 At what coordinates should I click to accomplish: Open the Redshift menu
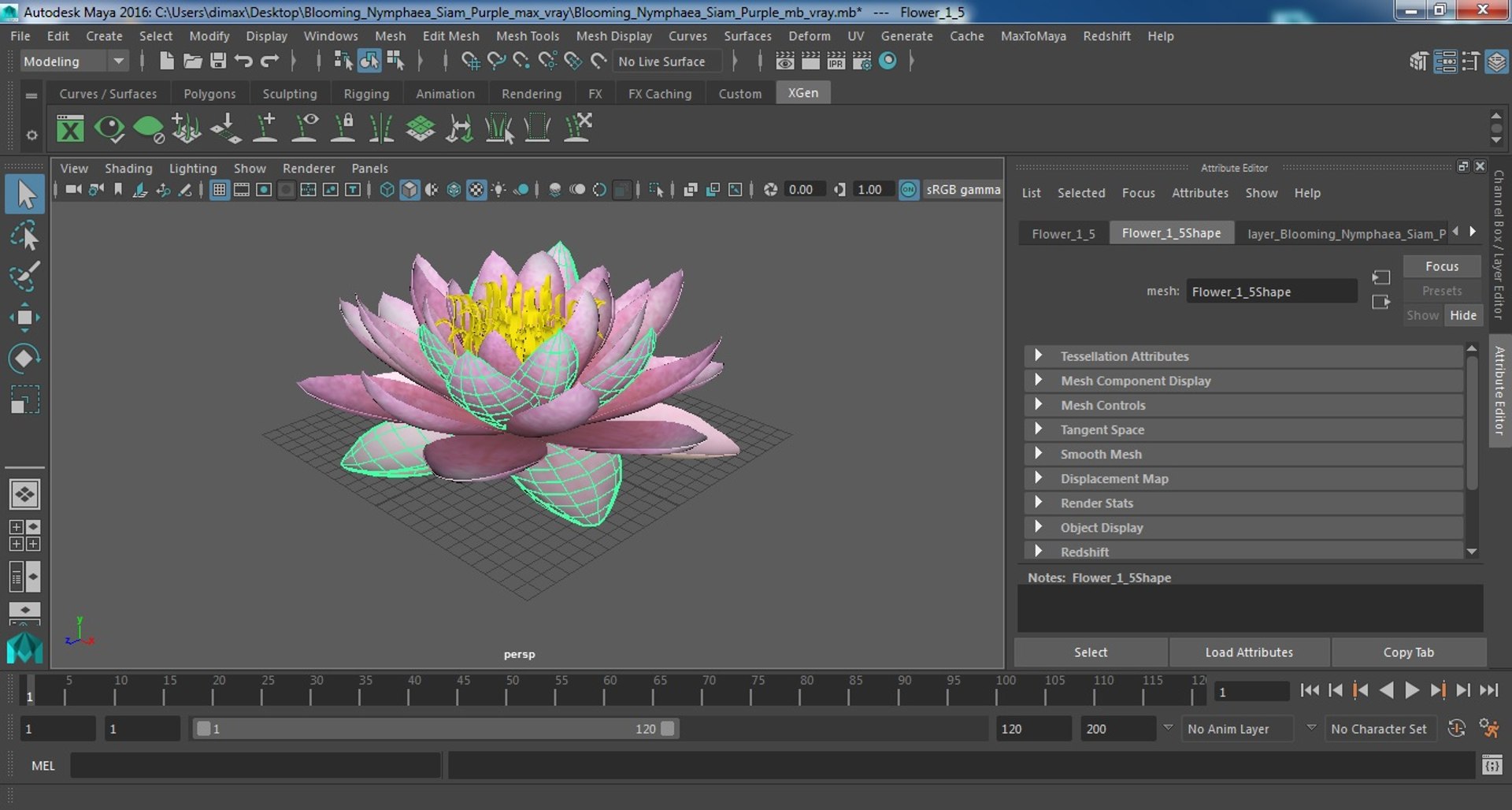point(1106,35)
